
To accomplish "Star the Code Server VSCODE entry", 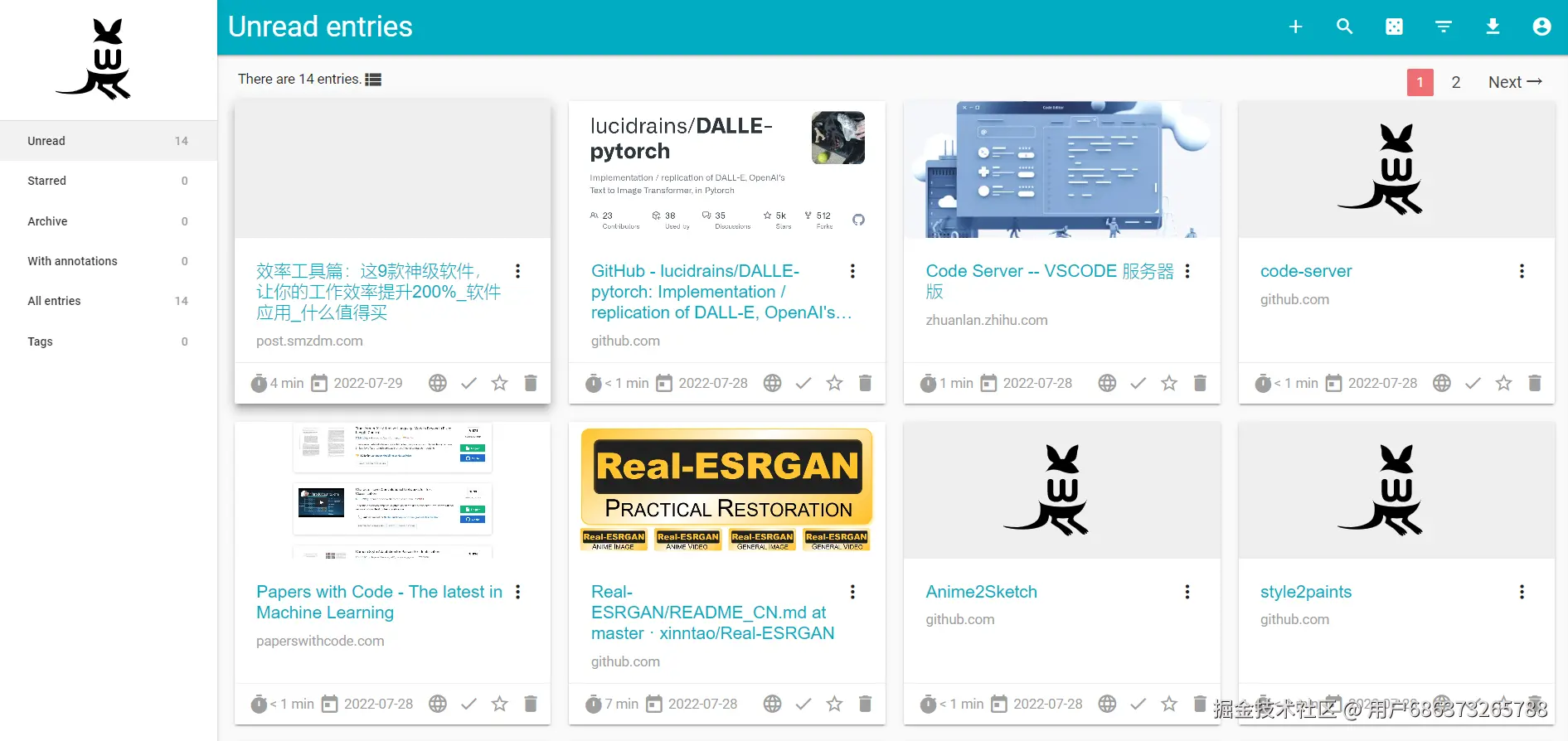I will pyautogui.click(x=1169, y=383).
